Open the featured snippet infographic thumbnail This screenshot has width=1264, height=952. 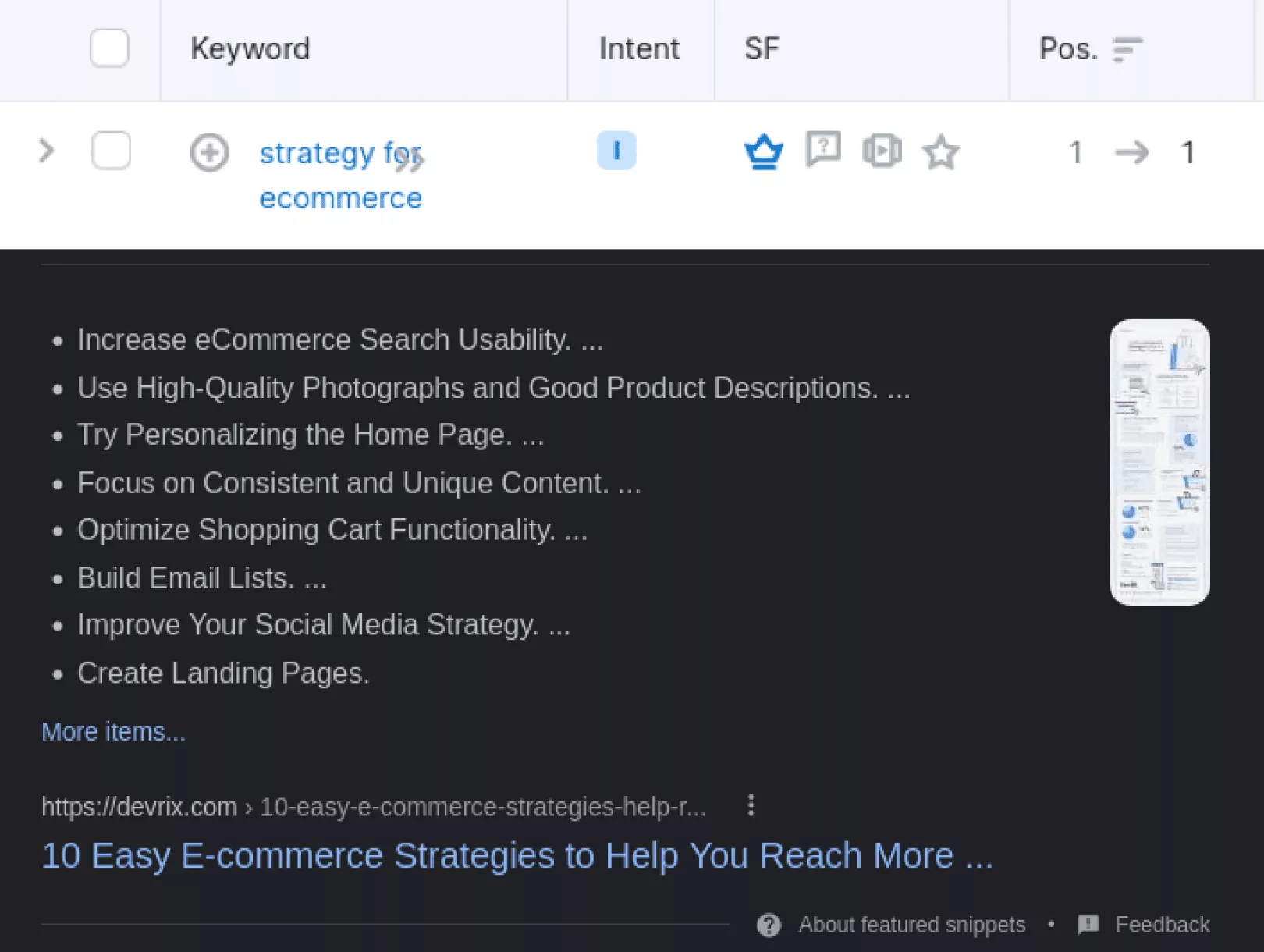1159,462
